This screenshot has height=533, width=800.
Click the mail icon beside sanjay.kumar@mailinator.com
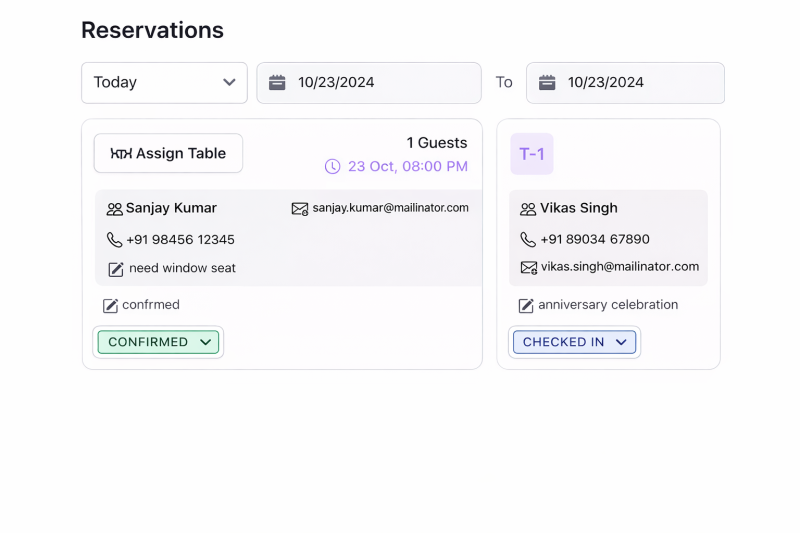click(300, 209)
